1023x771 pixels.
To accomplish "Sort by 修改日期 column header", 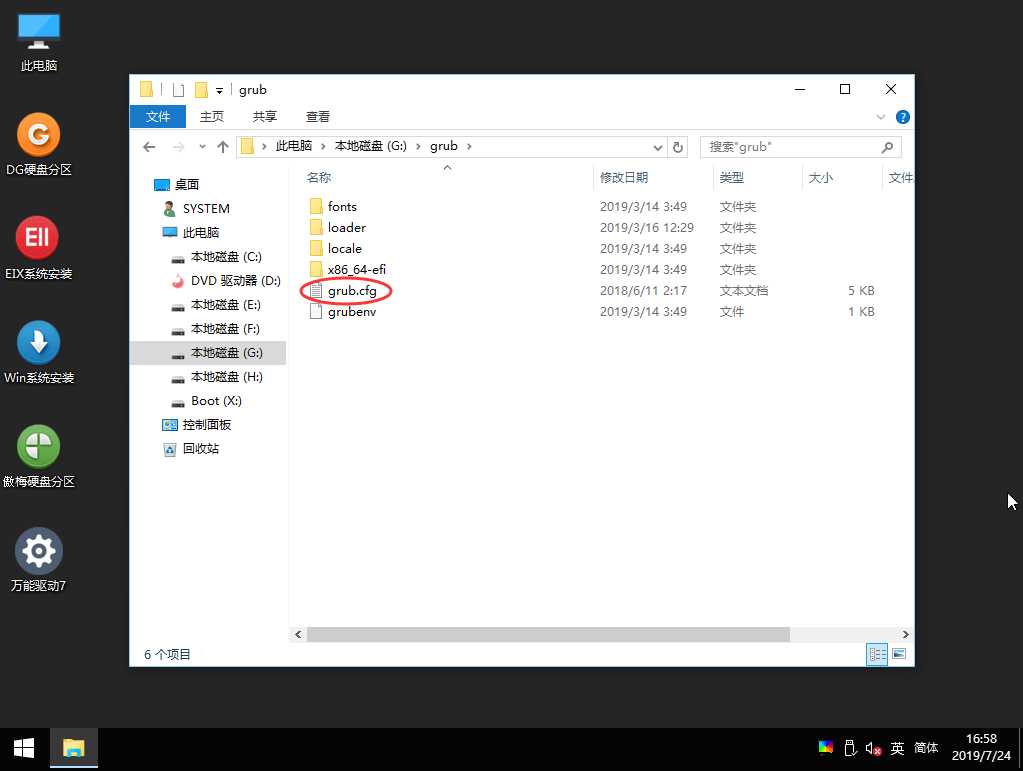I will click(x=624, y=177).
